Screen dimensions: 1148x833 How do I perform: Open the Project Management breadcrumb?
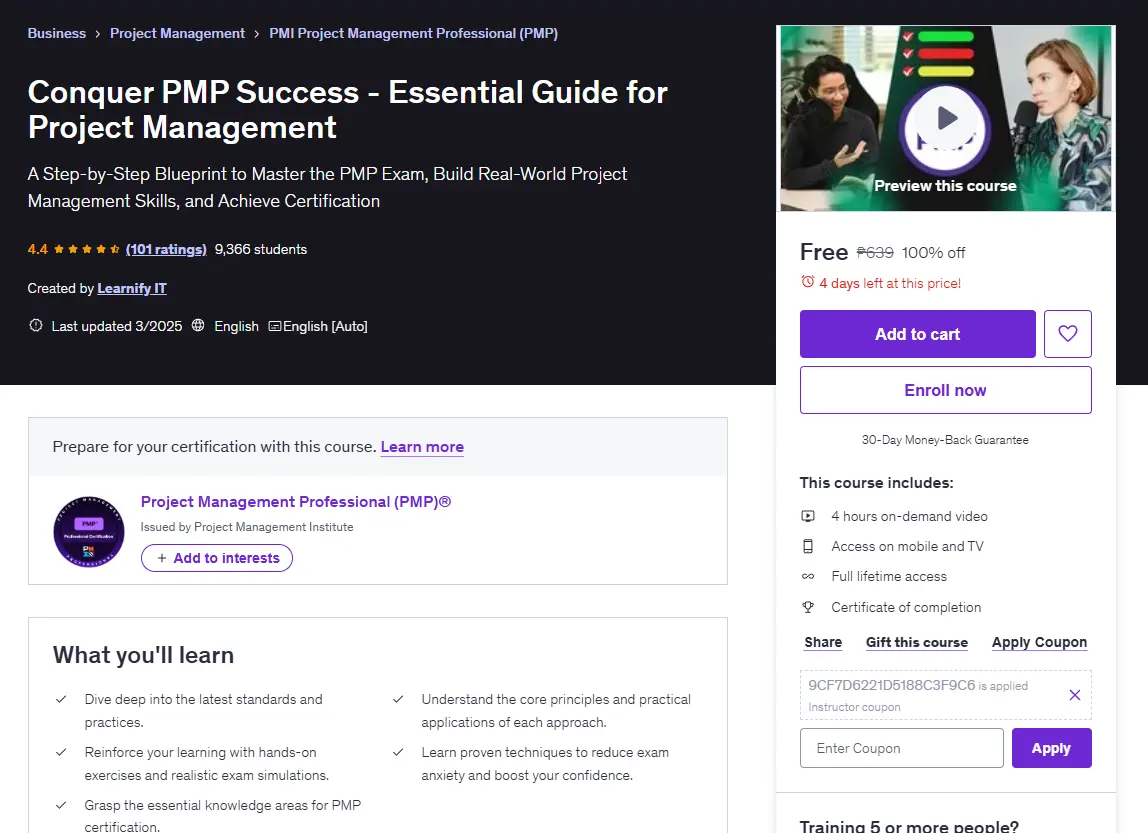coord(177,33)
